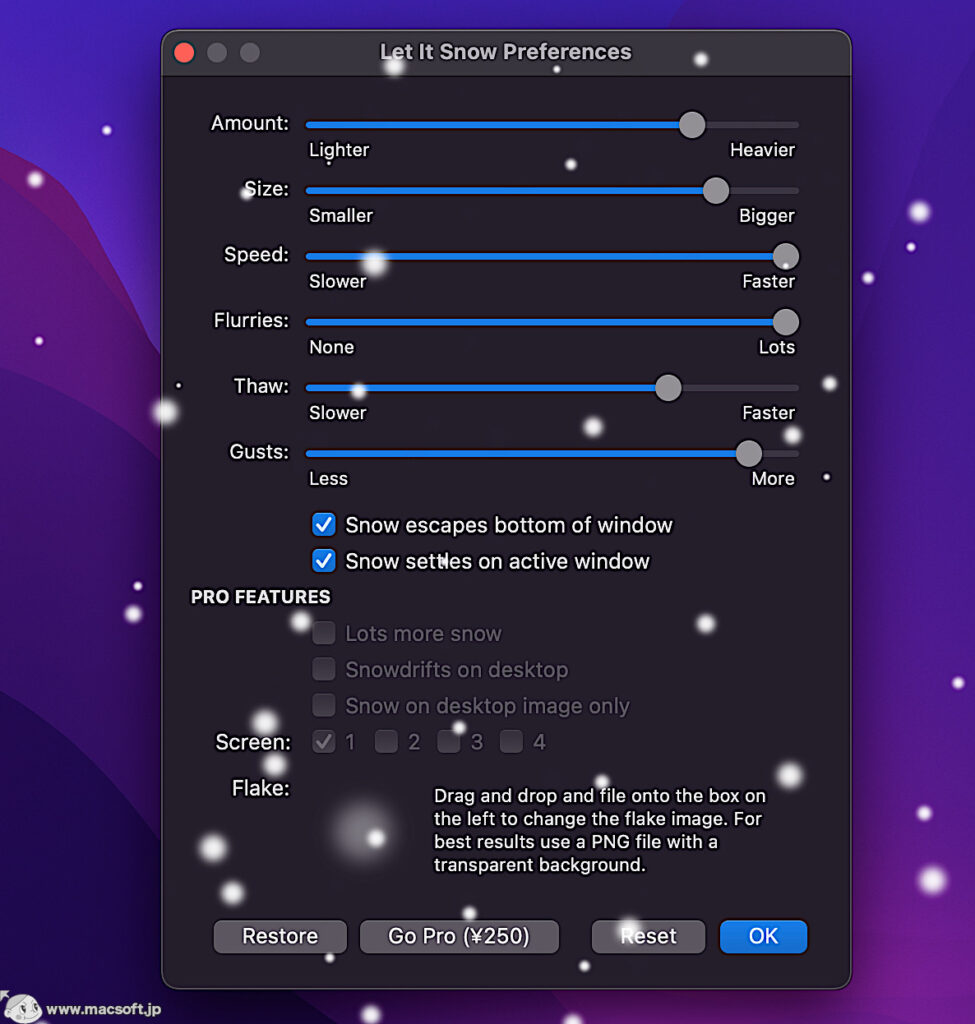Toggle the Screen 4 checkbox
975x1024 pixels.
pyautogui.click(x=511, y=742)
